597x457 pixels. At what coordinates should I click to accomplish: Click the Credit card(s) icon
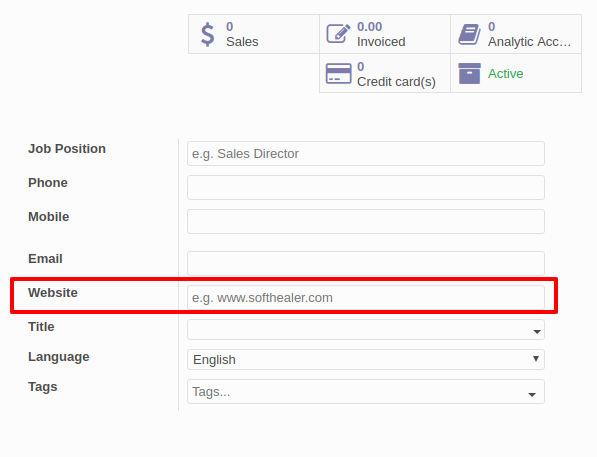pos(338,74)
